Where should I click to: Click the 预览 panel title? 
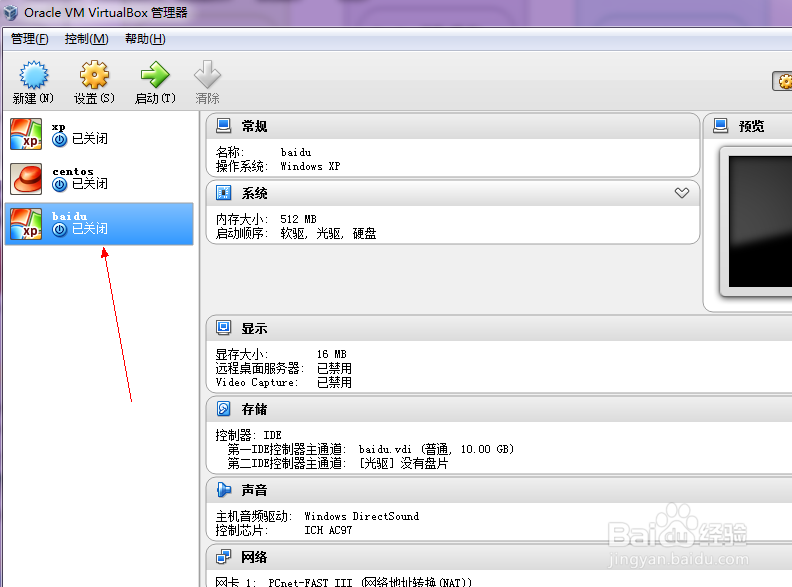pyautogui.click(x=751, y=126)
